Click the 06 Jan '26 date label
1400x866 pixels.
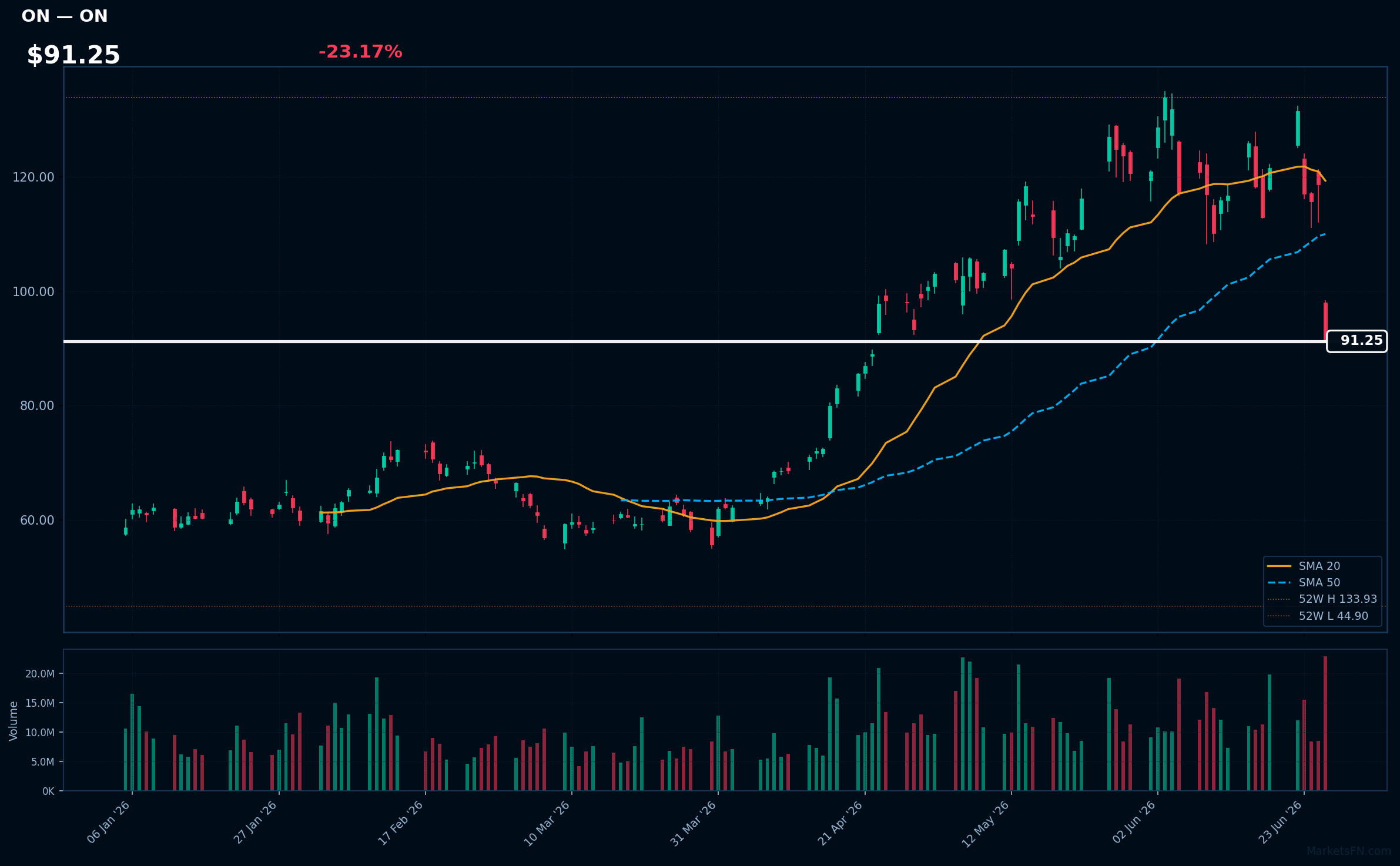(x=109, y=823)
